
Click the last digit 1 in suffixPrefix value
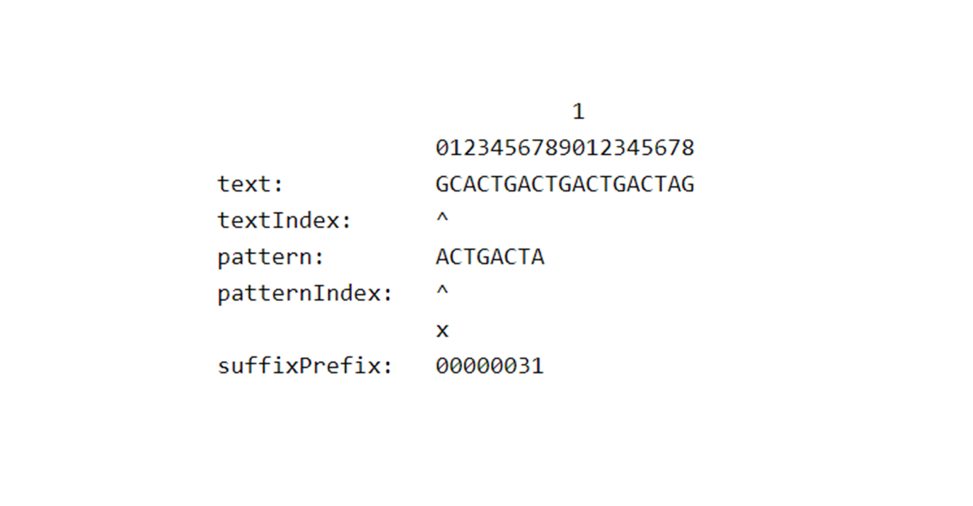point(538,366)
